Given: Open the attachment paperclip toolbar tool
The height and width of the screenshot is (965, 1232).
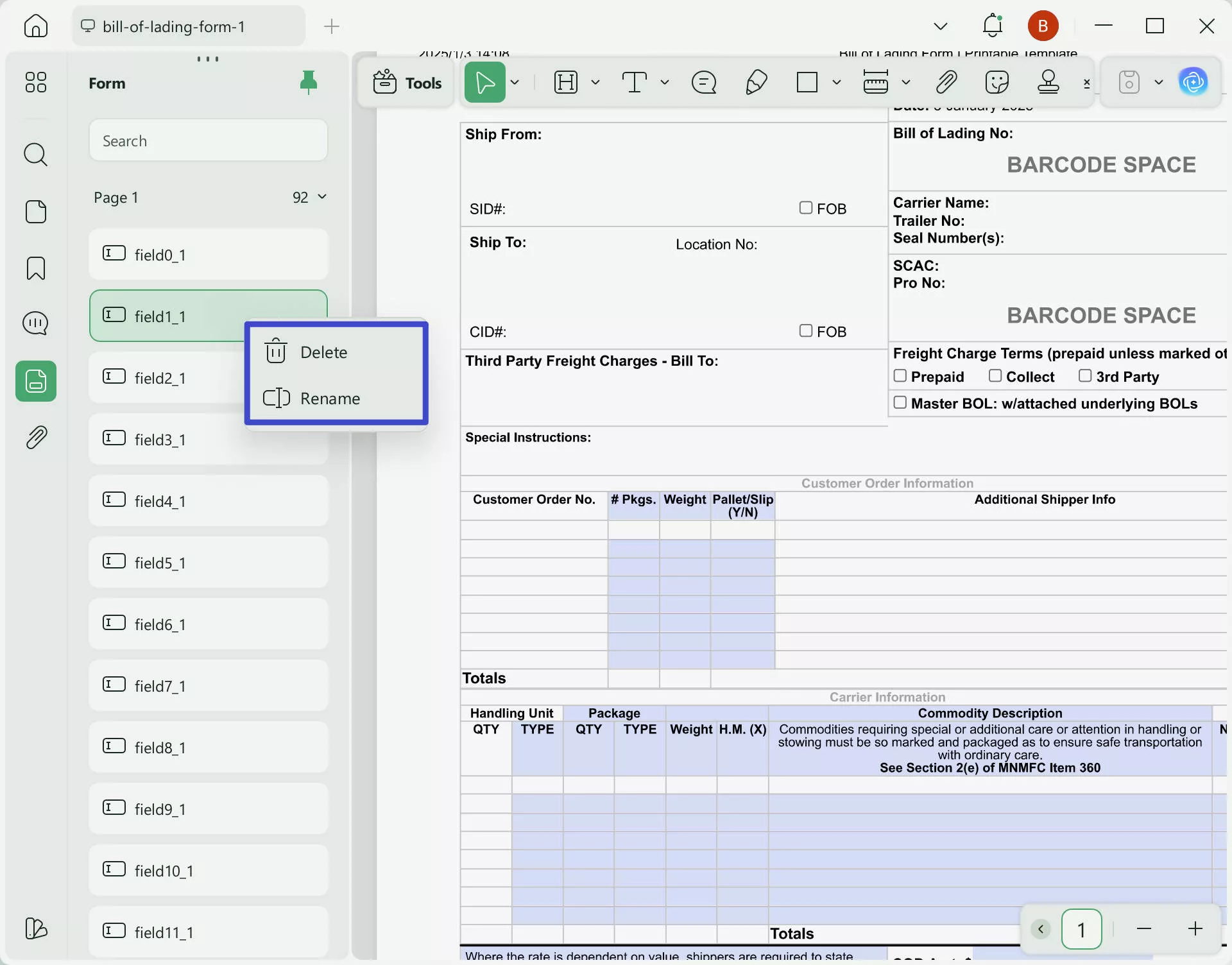Looking at the screenshot, I should (x=946, y=82).
